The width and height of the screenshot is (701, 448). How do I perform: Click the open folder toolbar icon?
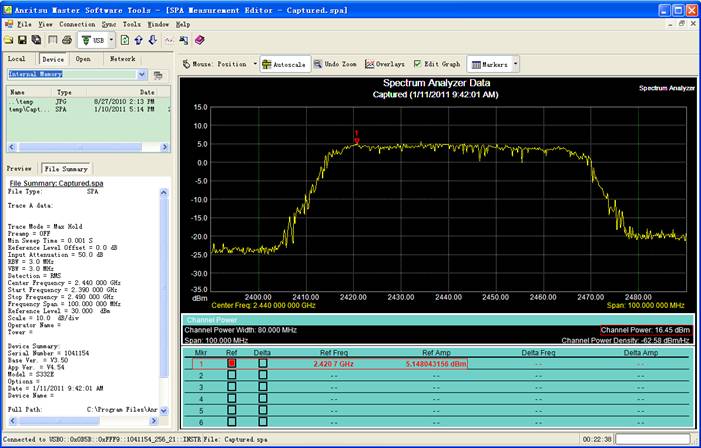(x=9, y=40)
